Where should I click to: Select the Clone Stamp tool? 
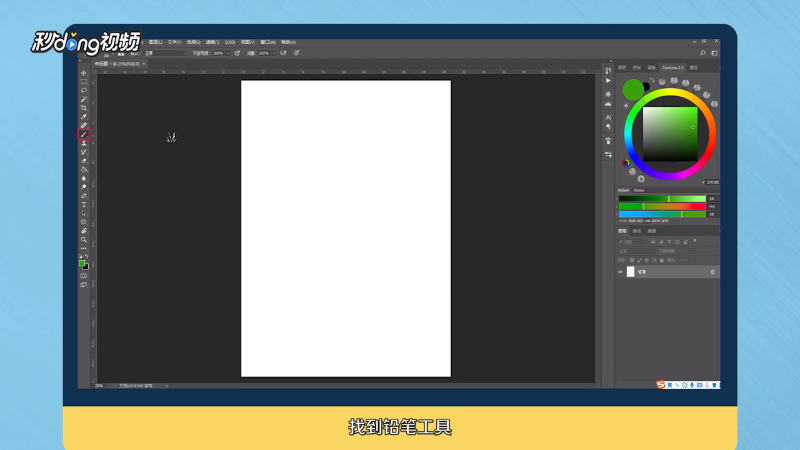tap(84, 143)
